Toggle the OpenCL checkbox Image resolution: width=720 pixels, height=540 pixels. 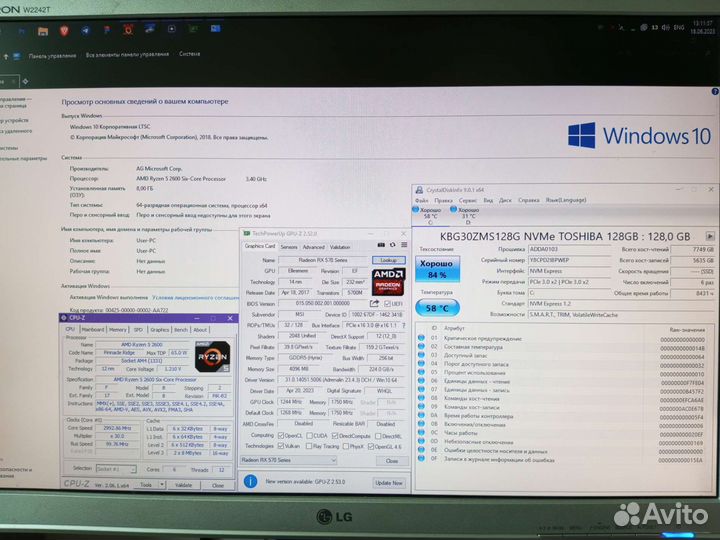281,435
